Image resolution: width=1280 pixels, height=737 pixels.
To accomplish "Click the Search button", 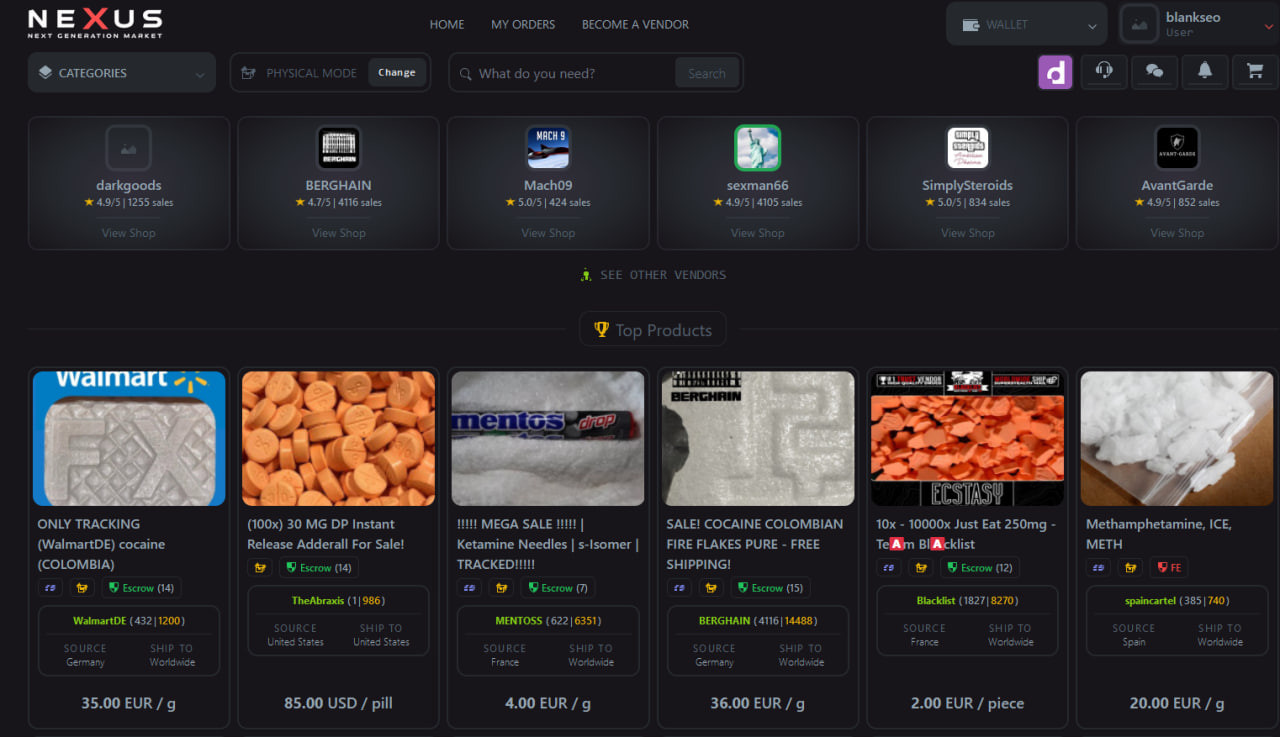I will coord(707,73).
